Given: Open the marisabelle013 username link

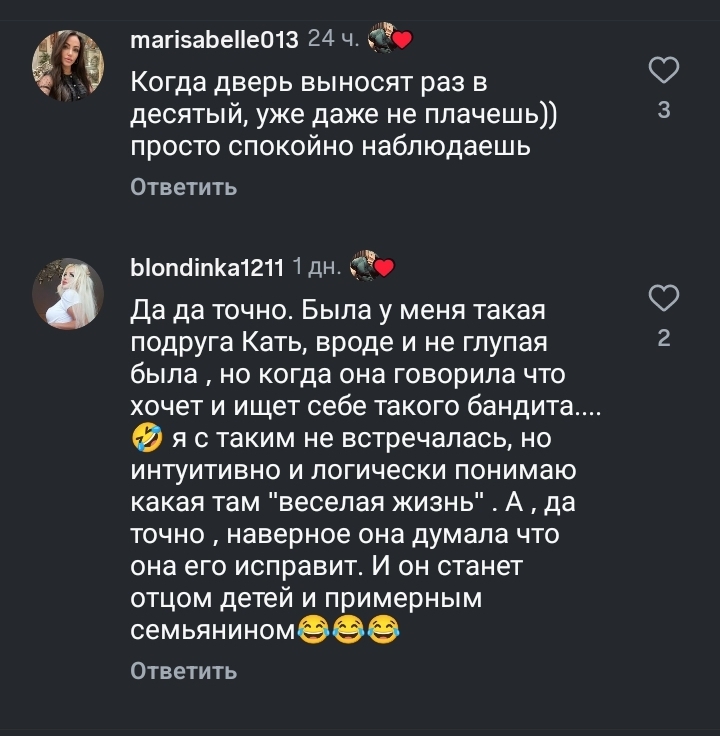Looking at the screenshot, I should (215, 40).
